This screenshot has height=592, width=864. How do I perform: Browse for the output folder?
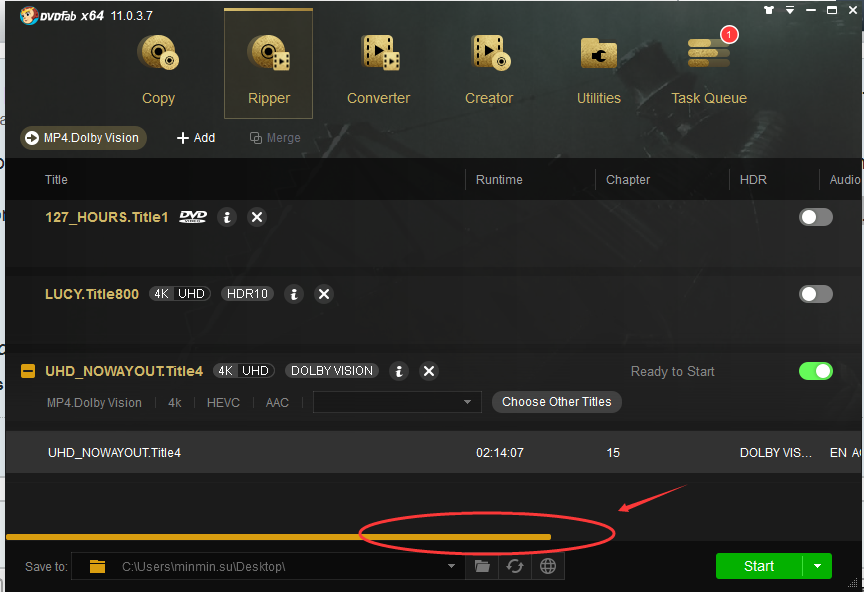click(482, 566)
